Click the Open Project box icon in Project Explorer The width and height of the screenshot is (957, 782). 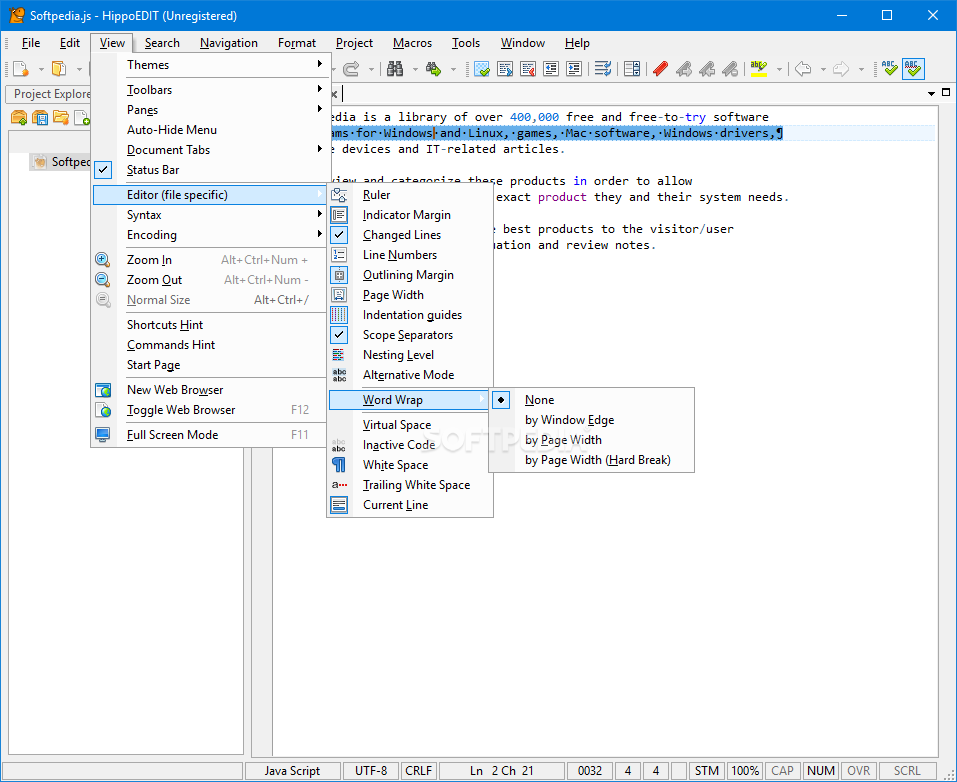click(19, 117)
